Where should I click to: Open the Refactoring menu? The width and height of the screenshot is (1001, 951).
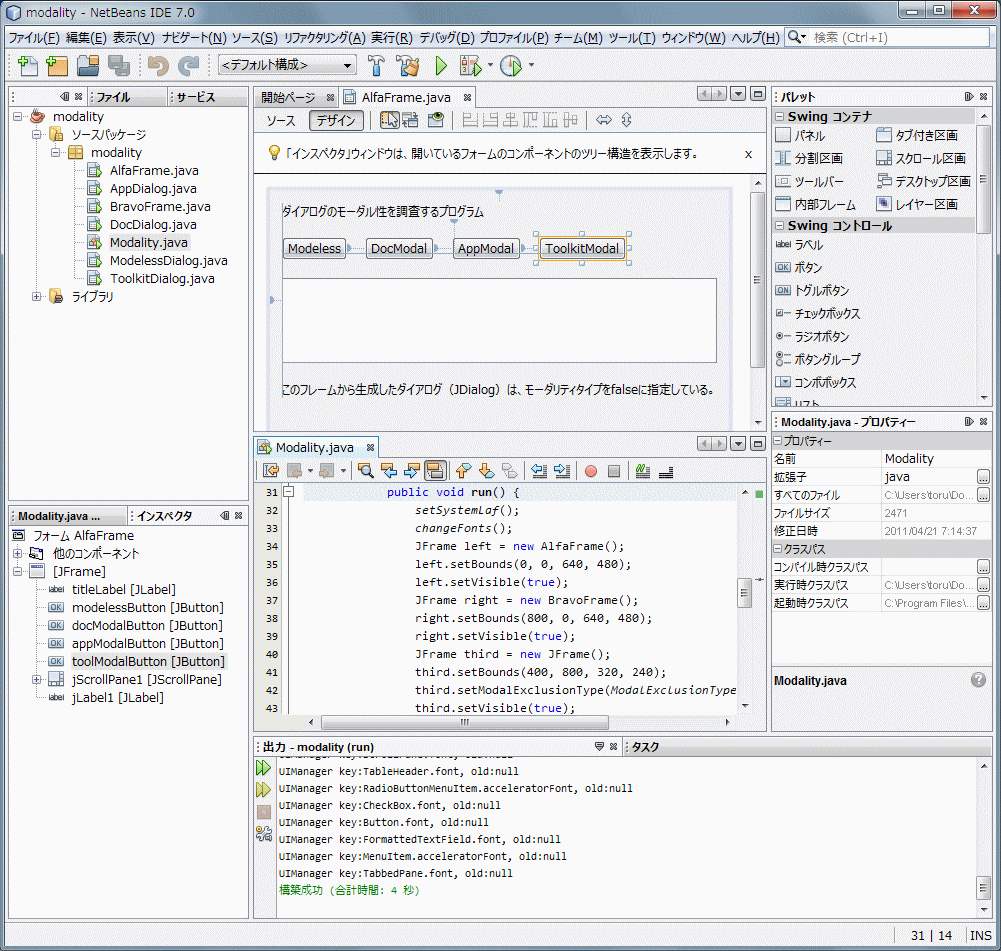pos(324,38)
